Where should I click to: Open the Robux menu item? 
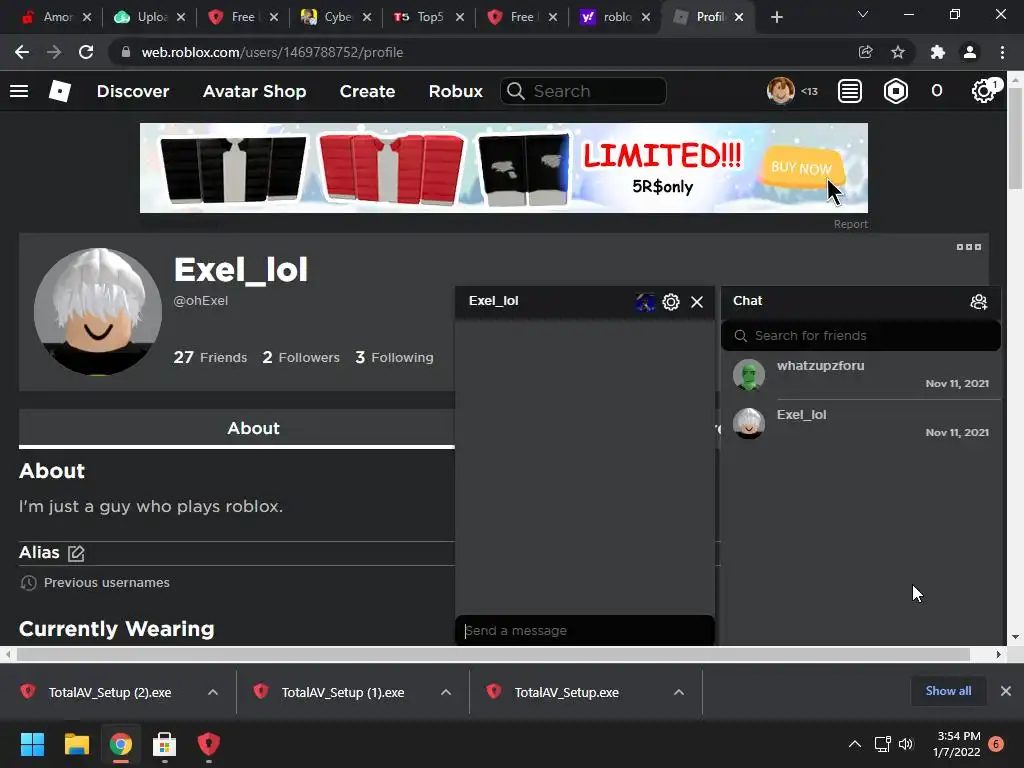pyautogui.click(x=455, y=91)
